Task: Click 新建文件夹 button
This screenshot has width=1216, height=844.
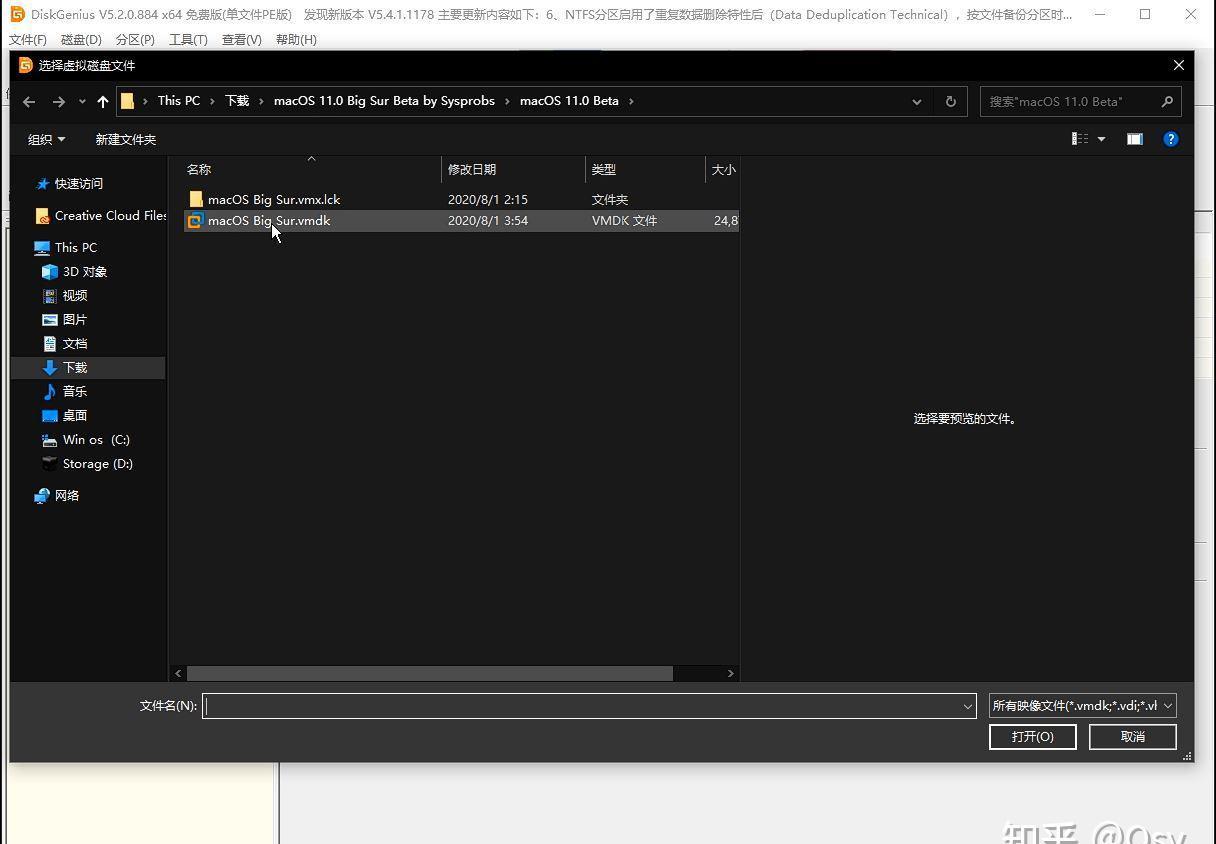Action: click(126, 139)
